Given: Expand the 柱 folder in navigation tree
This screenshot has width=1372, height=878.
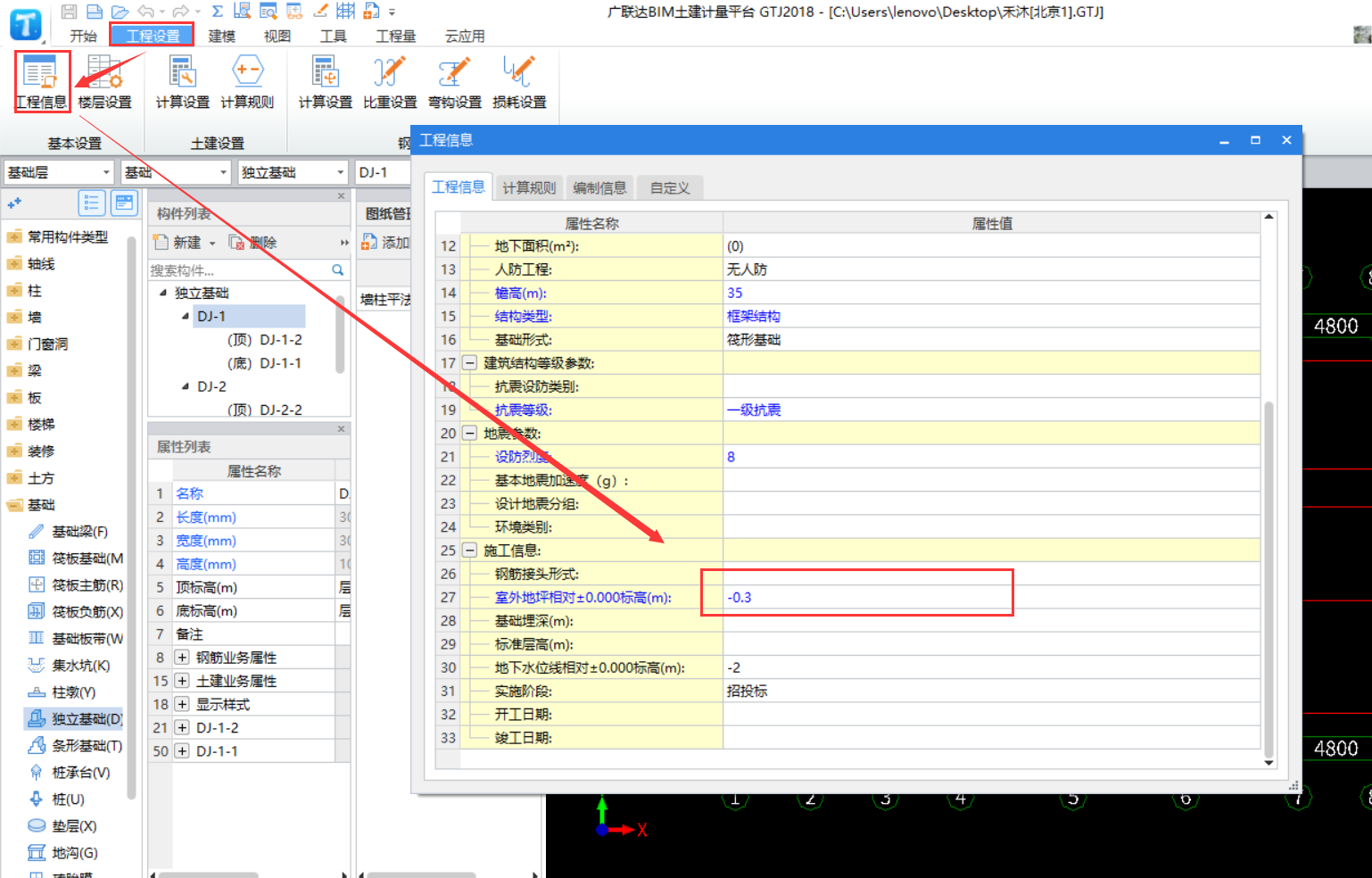Looking at the screenshot, I should pos(14,291).
